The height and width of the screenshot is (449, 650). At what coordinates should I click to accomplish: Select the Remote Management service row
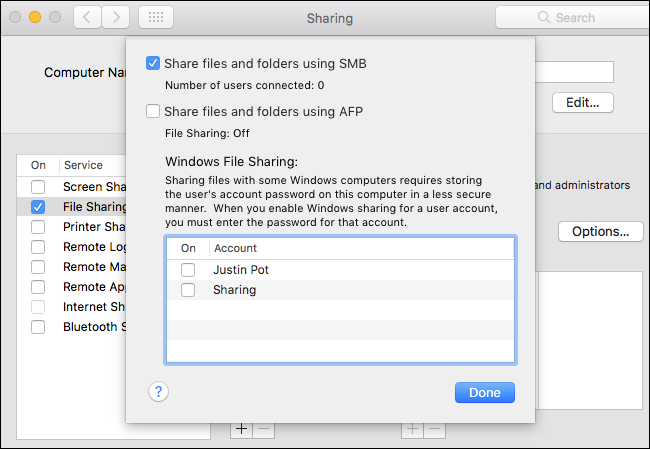[72, 267]
